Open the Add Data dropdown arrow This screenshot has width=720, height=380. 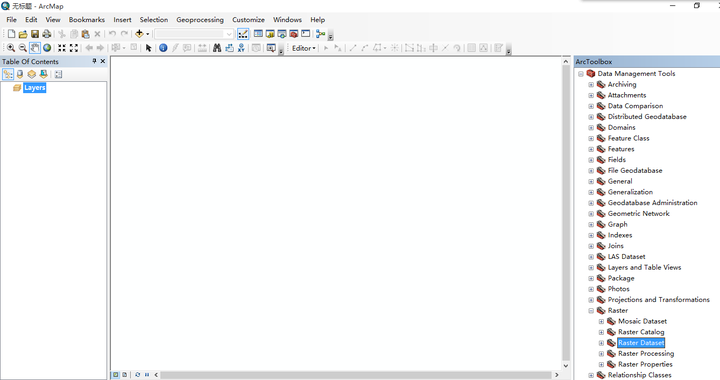click(x=147, y=34)
